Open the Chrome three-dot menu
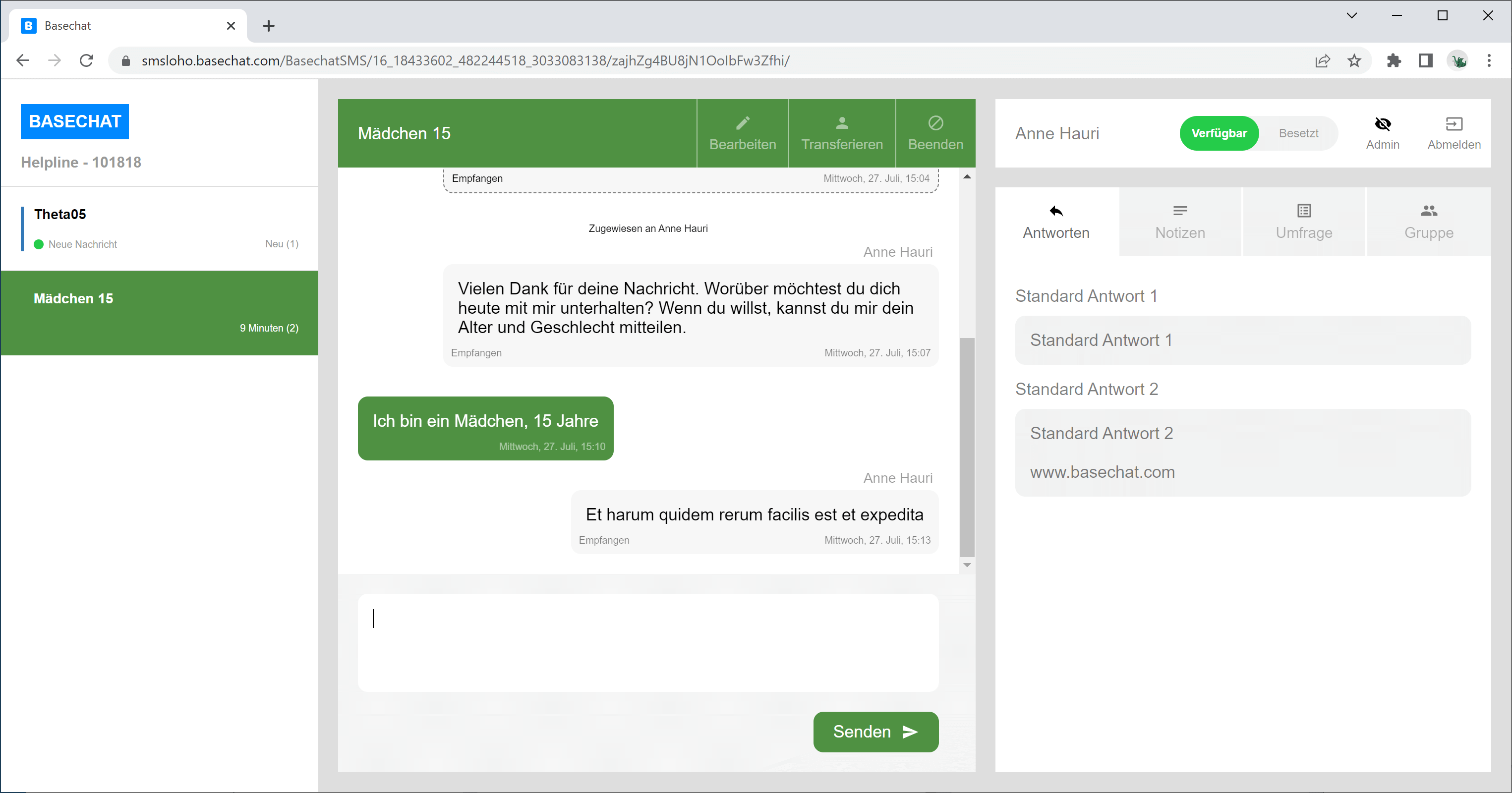The height and width of the screenshot is (793, 1512). [x=1489, y=60]
